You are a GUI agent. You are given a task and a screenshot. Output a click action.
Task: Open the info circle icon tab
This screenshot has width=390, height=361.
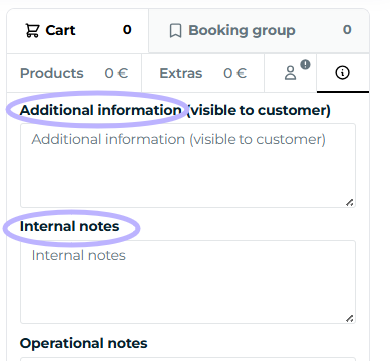(343, 73)
